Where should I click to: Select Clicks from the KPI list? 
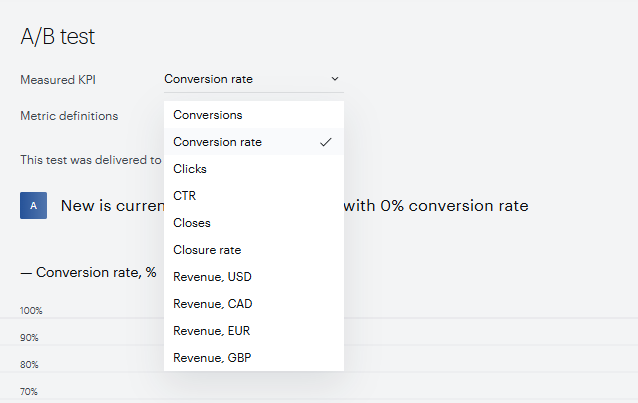[x=253, y=169]
